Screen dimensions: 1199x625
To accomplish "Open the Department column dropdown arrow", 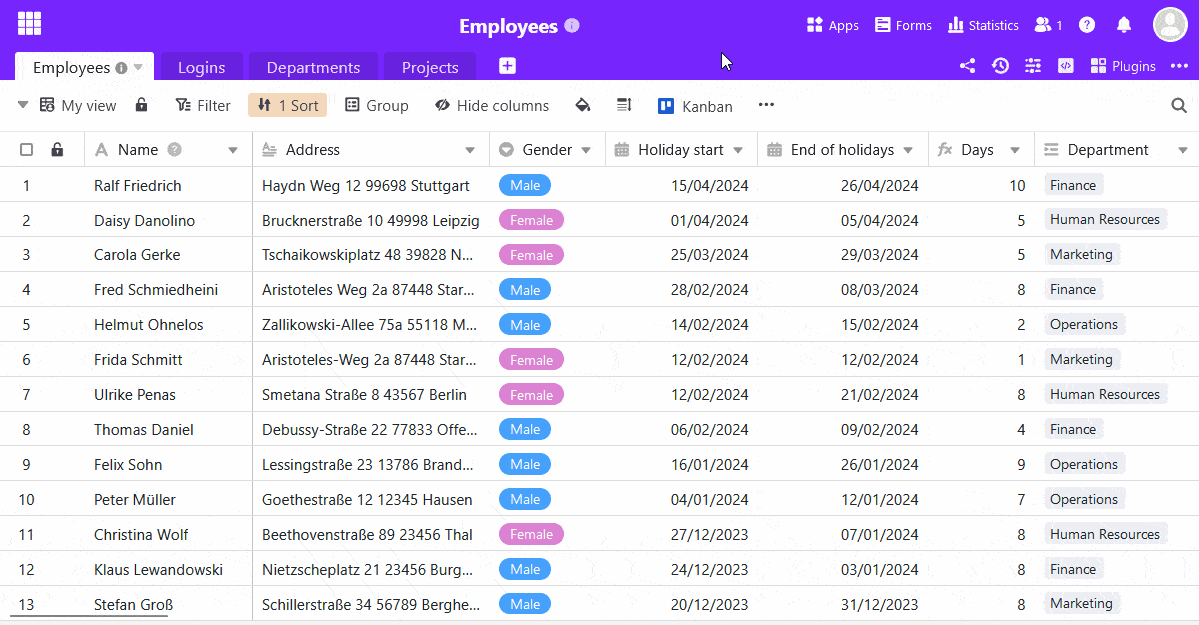I will pyautogui.click(x=1182, y=150).
